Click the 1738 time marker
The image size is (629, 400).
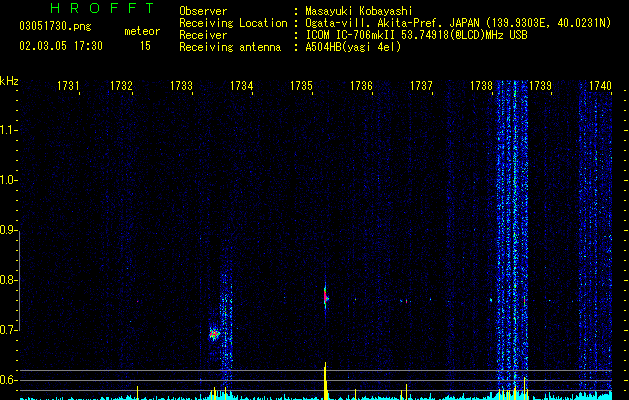[481, 86]
